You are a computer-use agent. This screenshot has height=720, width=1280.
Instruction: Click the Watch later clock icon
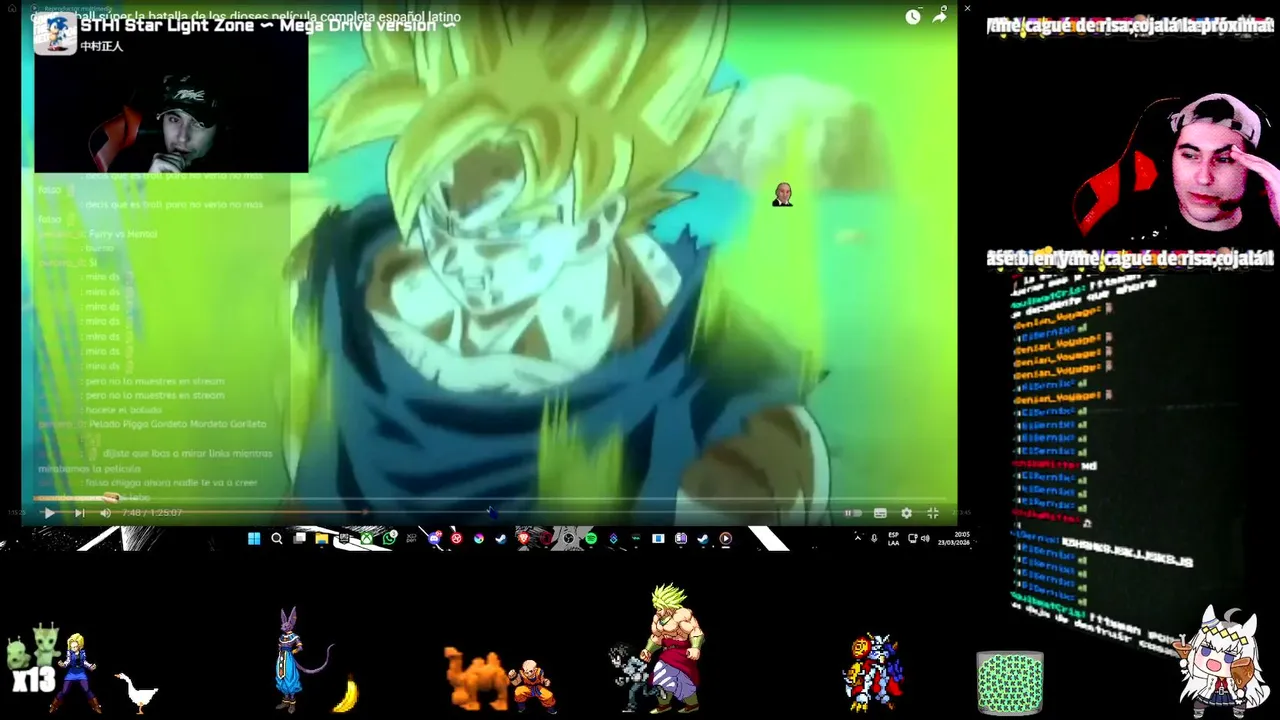click(913, 17)
